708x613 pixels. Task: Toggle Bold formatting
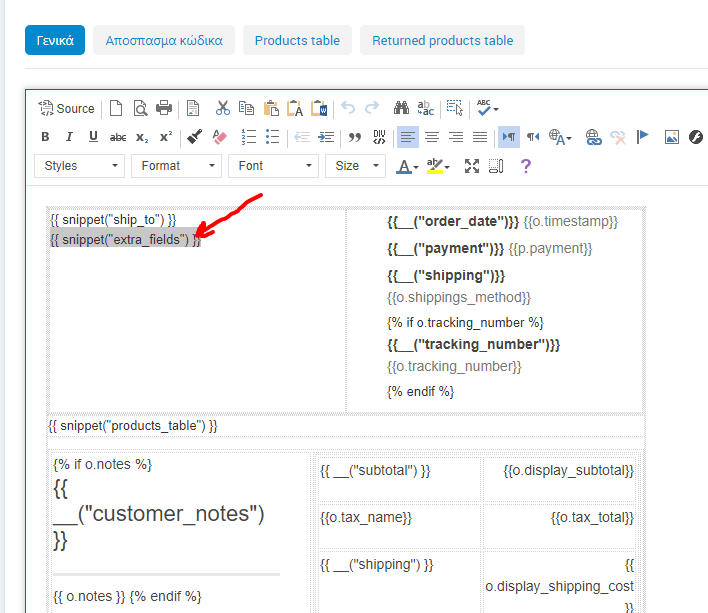[45, 137]
